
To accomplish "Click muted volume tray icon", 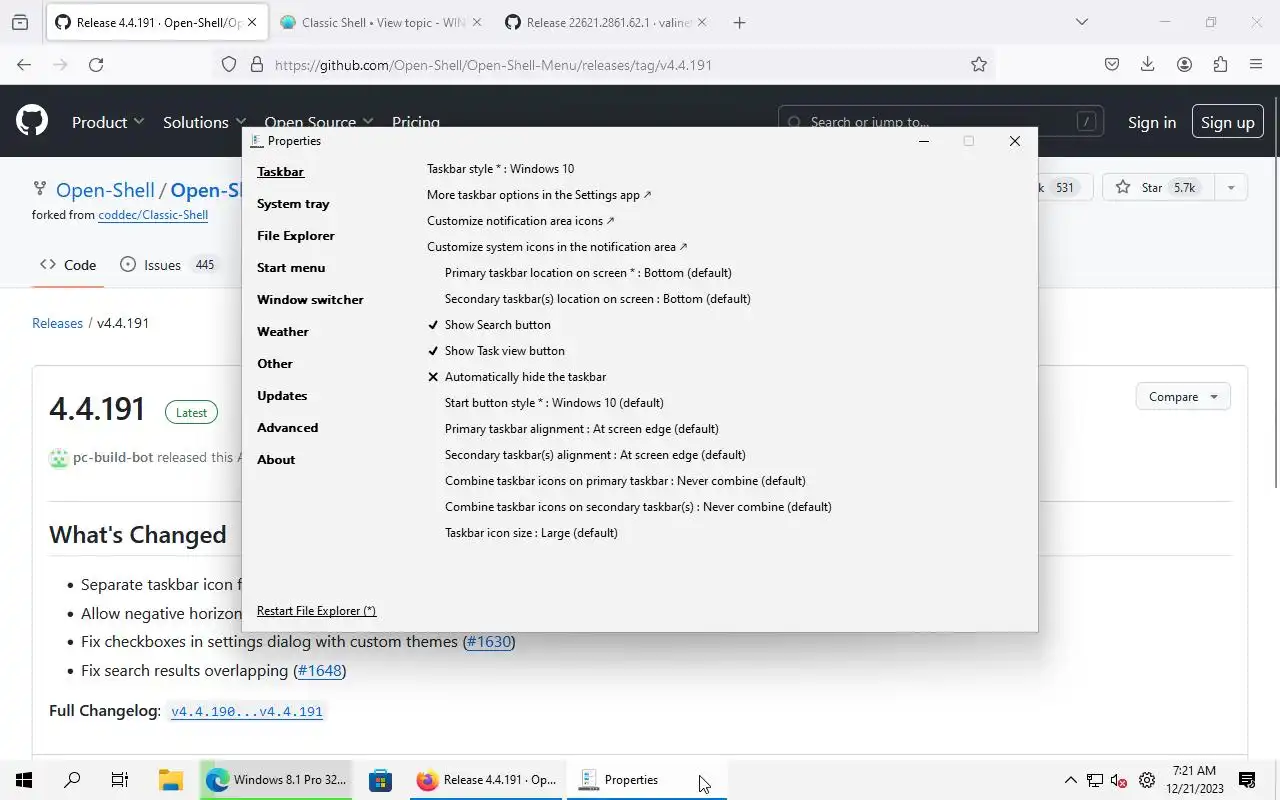I will [1120, 780].
